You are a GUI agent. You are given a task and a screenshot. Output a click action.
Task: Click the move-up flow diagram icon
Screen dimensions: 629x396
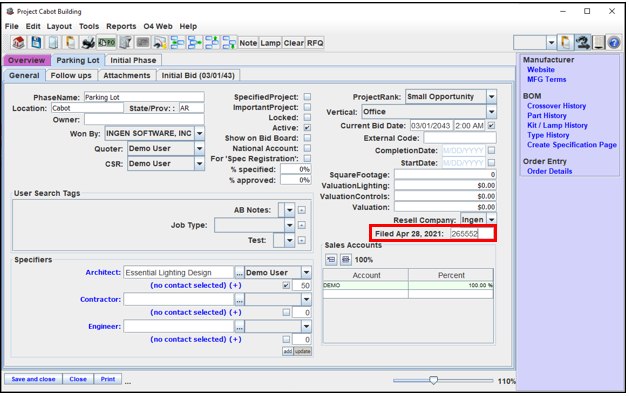pos(212,43)
